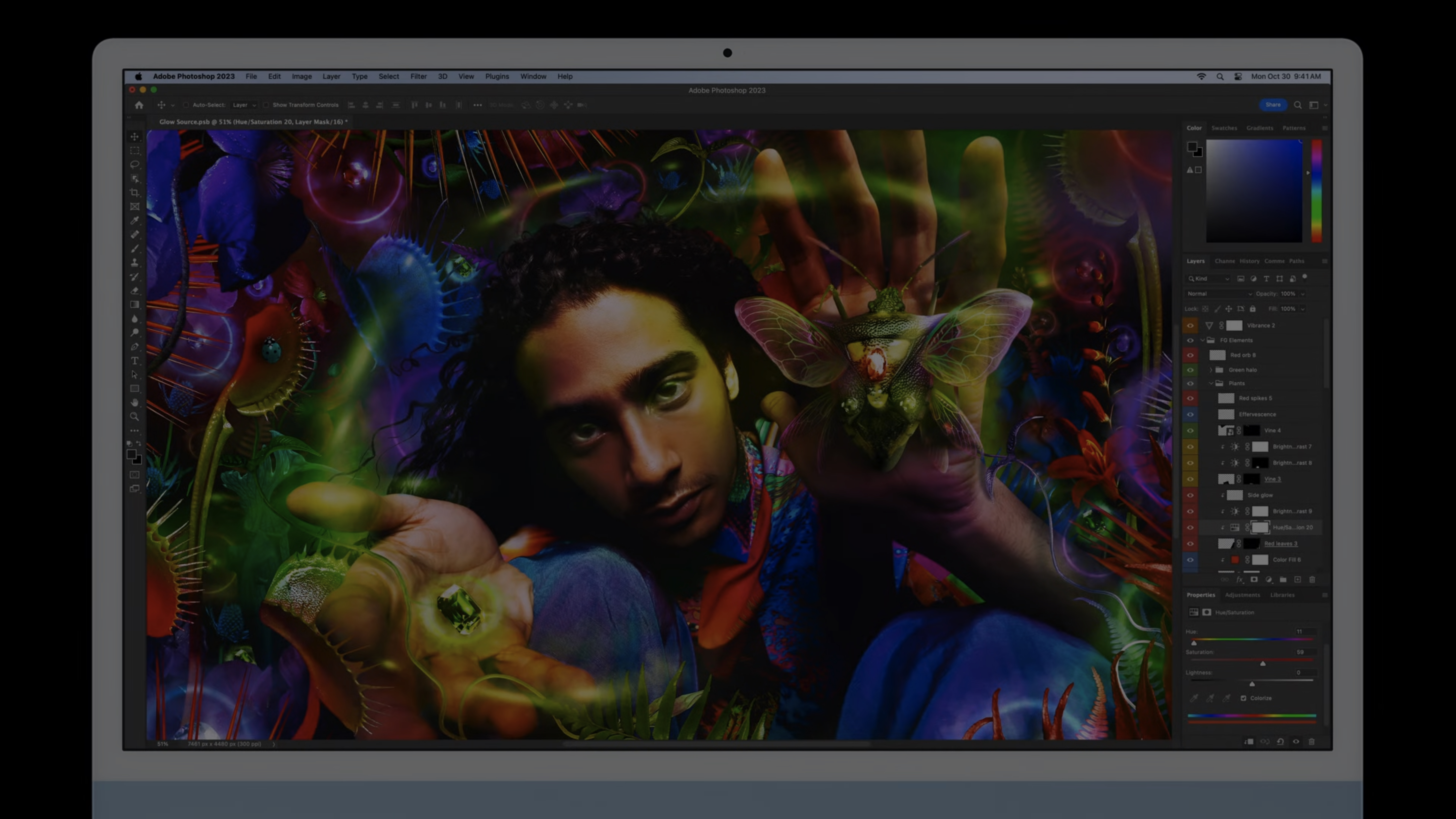
Task: Click the delete layer trash icon
Action: pyautogui.click(x=1312, y=579)
